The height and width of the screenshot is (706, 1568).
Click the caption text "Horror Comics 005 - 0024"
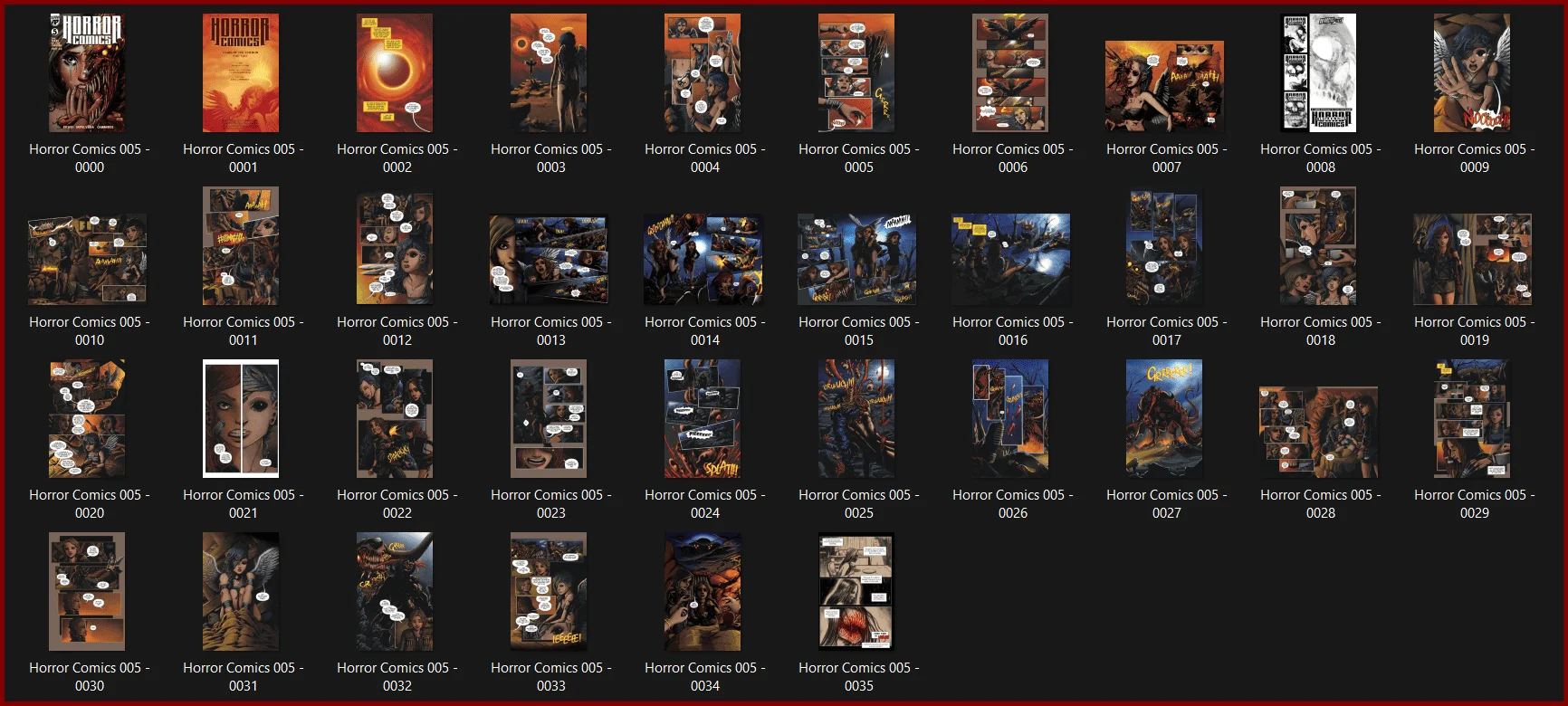coord(705,504)
